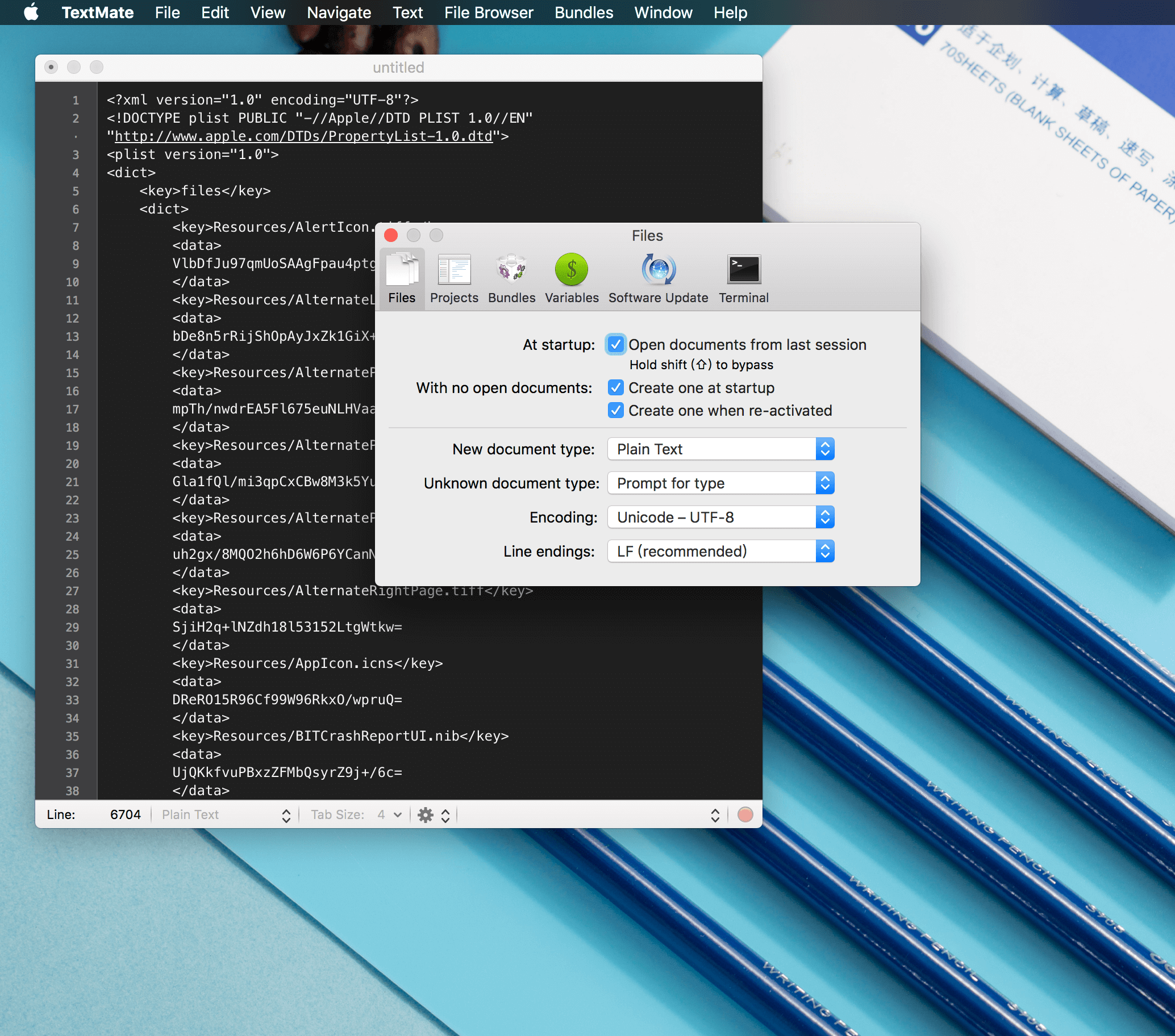Click the '<key>files</key>' line
1175x1036 pixels.
205,191
